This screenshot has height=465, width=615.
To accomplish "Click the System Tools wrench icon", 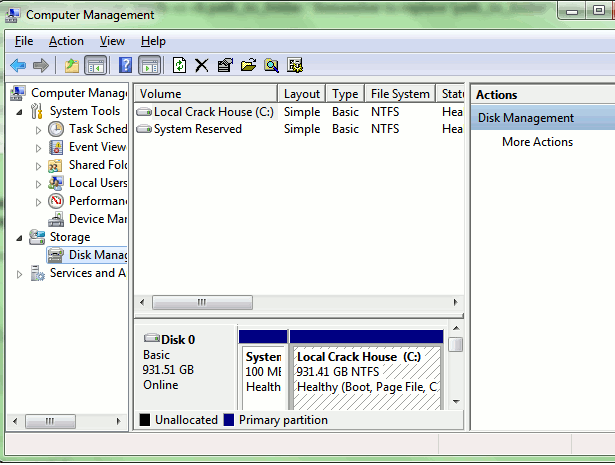I will pyautogui.click(x=36, y=111).
